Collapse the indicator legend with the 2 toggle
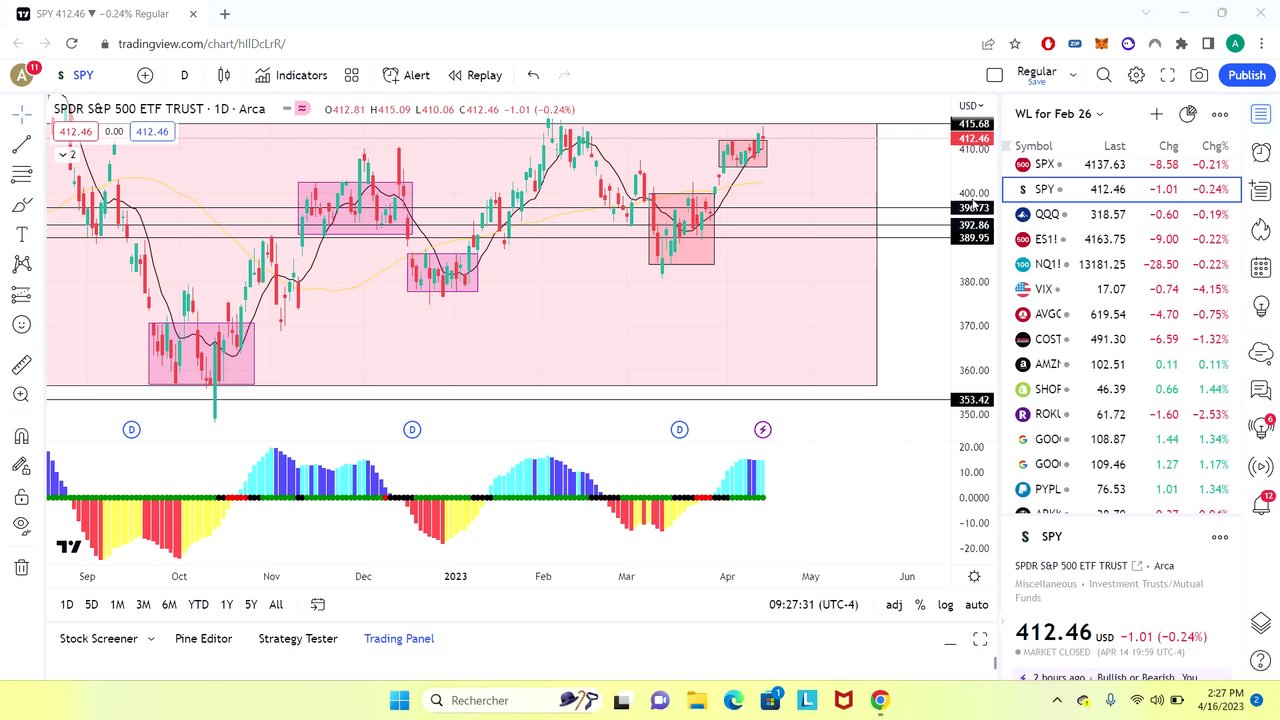Image resolution: width=1280 pixels, height=720 pixels. (67, 154)
